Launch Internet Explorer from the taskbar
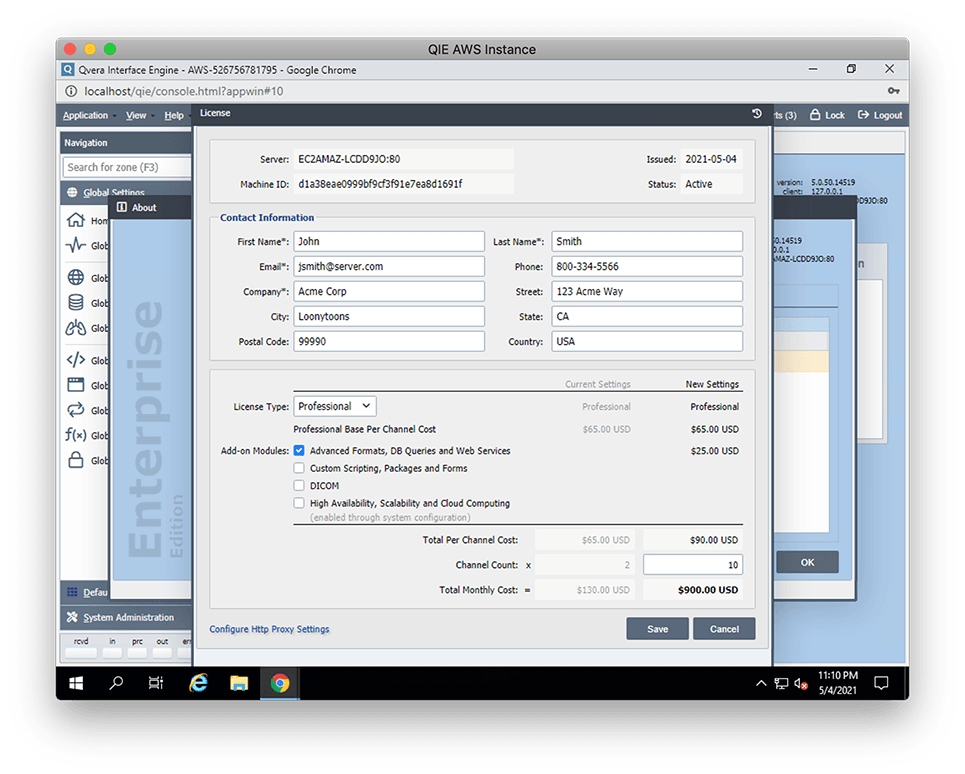The image size is (965, 774). [x=198, y=683]
